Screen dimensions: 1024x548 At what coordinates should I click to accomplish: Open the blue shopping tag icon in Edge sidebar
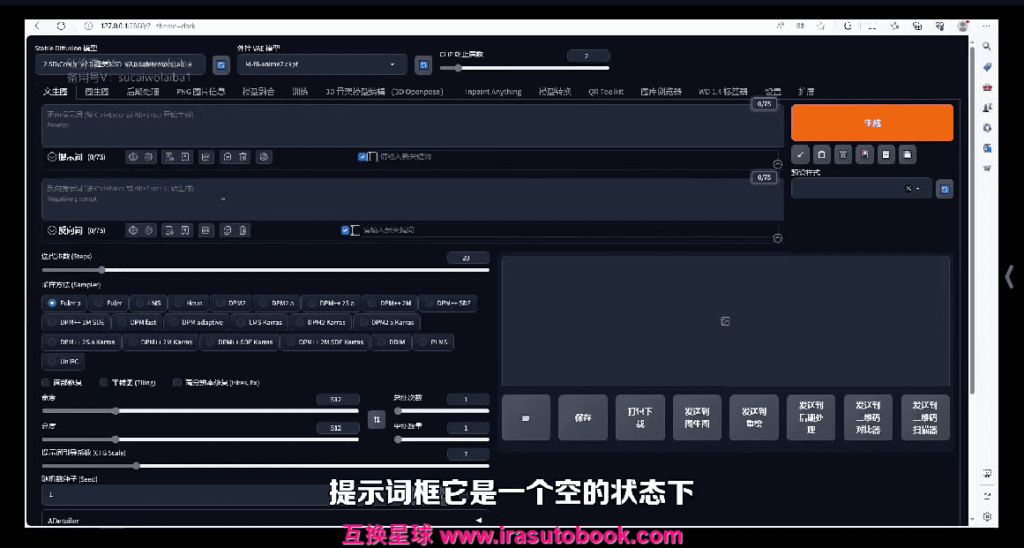click(x=987, y=67)
